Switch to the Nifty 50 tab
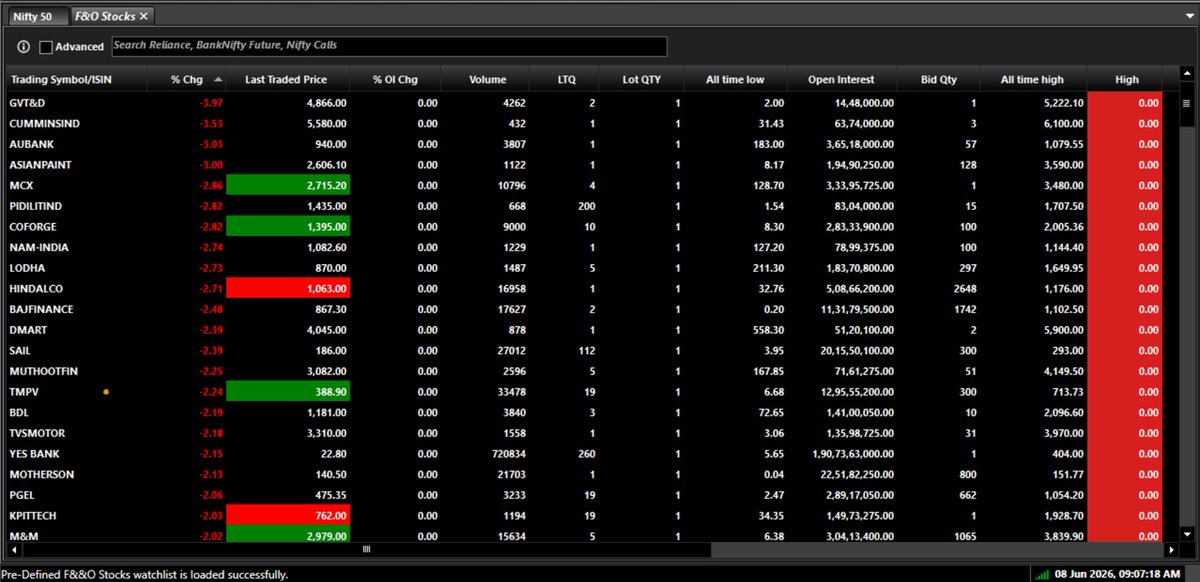Screen dimensions: 1200x582 (x=38, y=16)
